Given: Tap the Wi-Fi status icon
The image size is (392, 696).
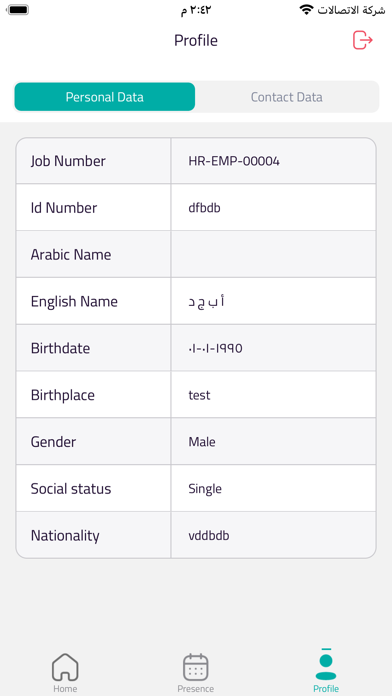Looking at the screenshot, I should pyautogui.click(x=306, y=10).
